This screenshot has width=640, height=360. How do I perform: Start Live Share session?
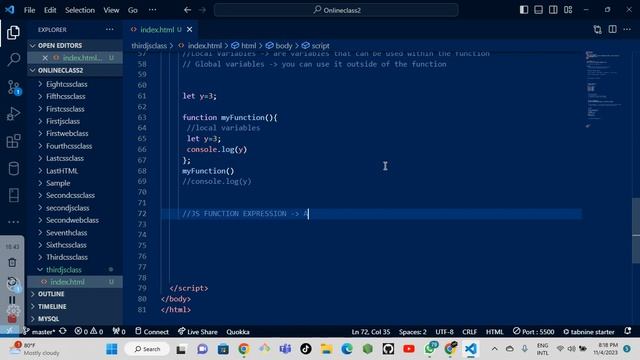click(198, 332)
